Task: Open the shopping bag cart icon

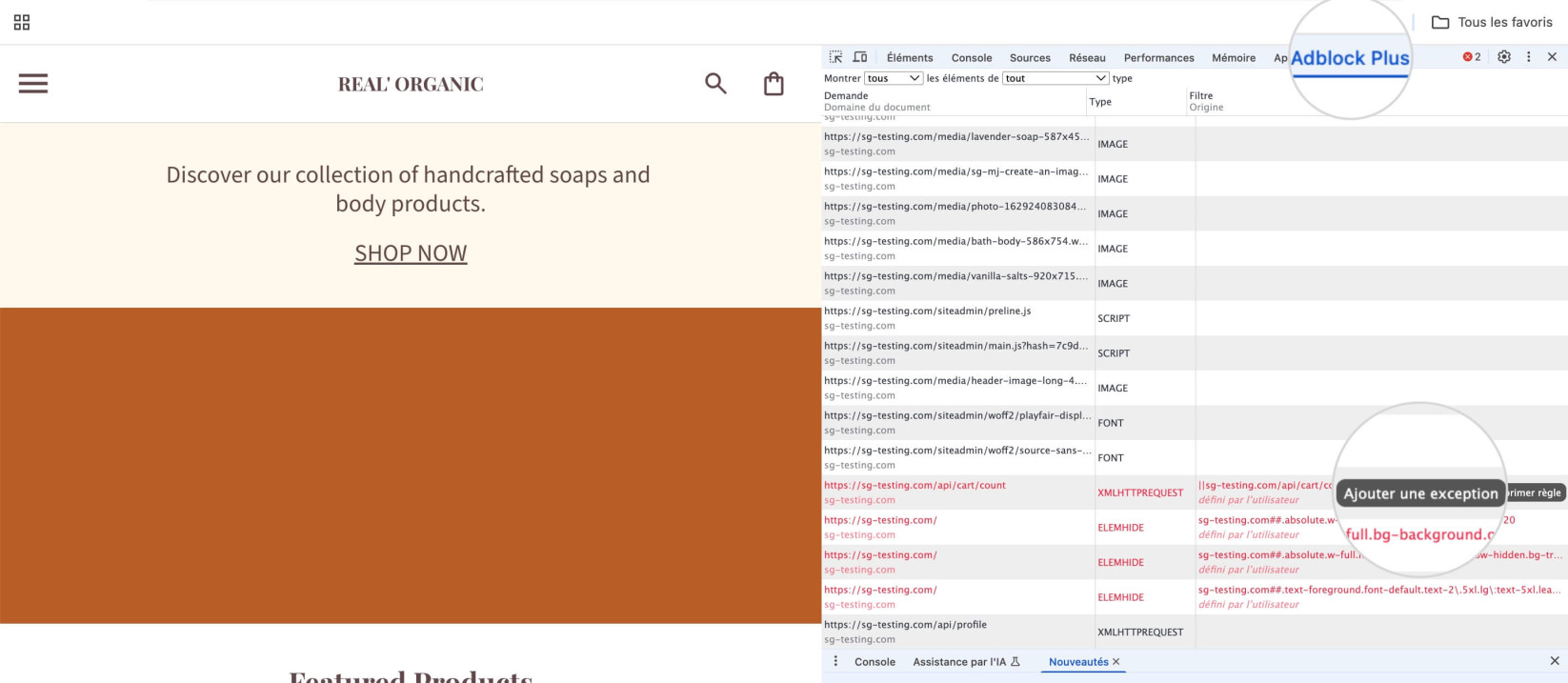Action: click(x=774, y=84)
